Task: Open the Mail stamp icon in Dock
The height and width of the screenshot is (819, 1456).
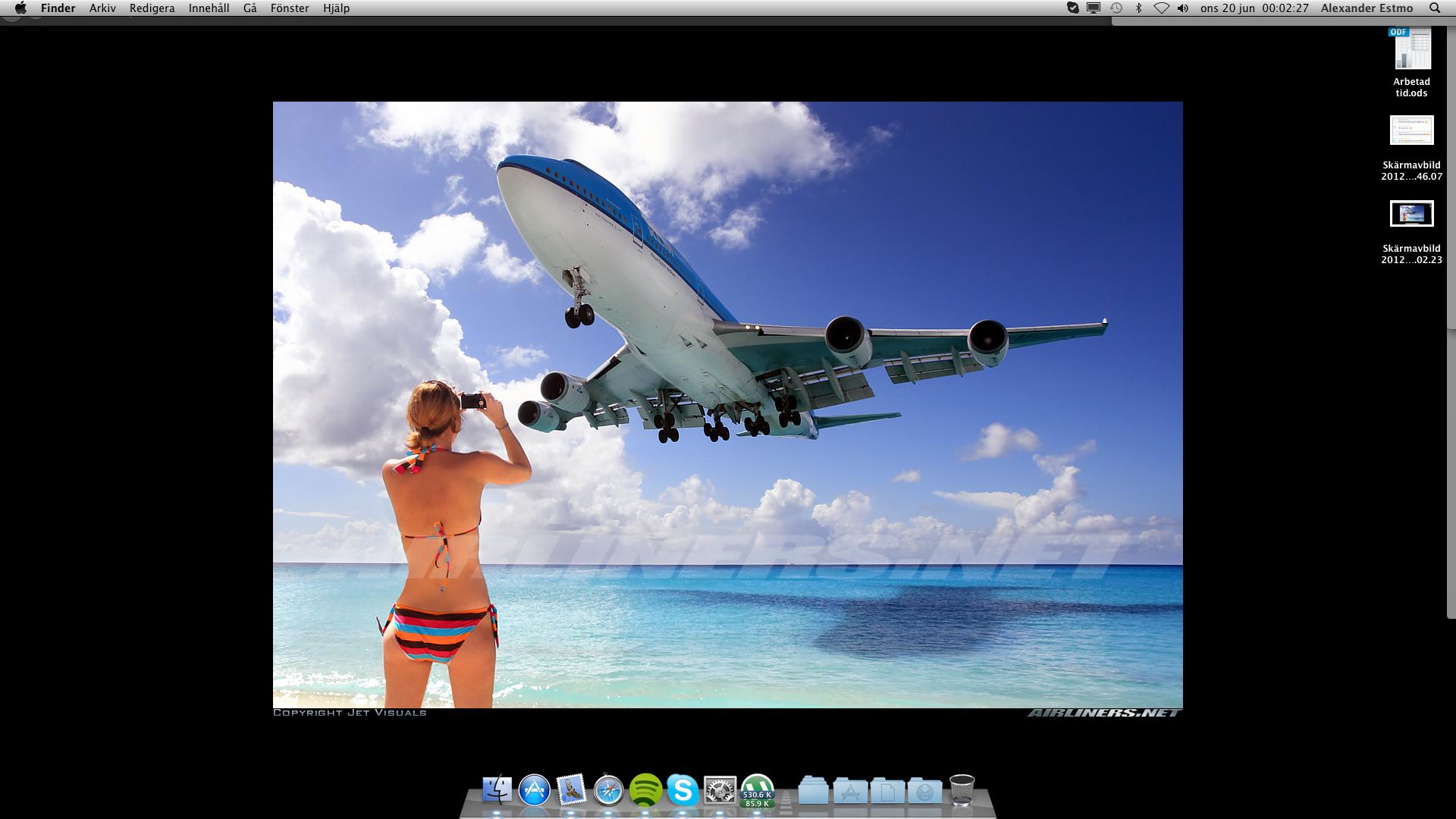Action: click(572, 790)
